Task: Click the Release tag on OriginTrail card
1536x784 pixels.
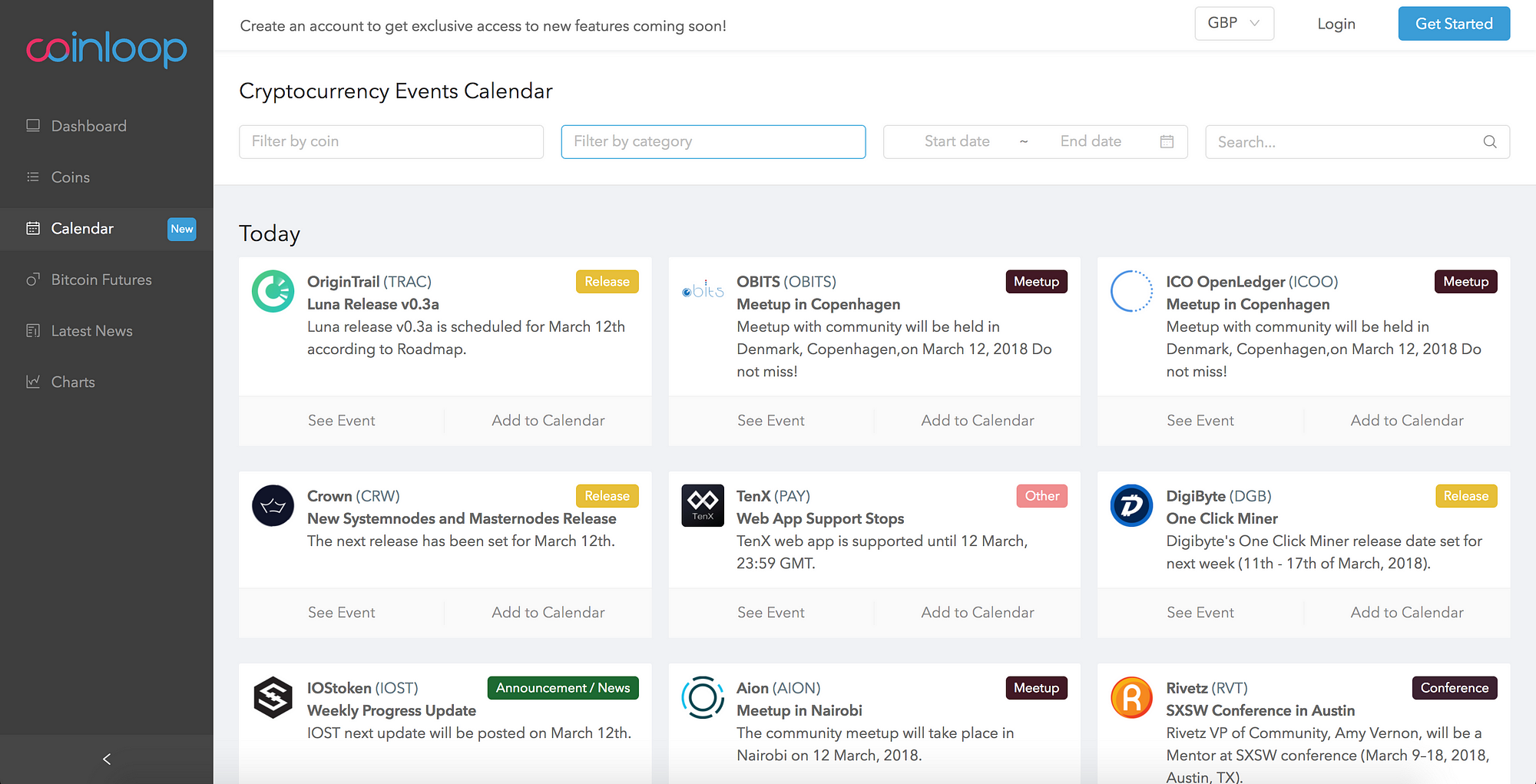Action: tap(607, 282)
